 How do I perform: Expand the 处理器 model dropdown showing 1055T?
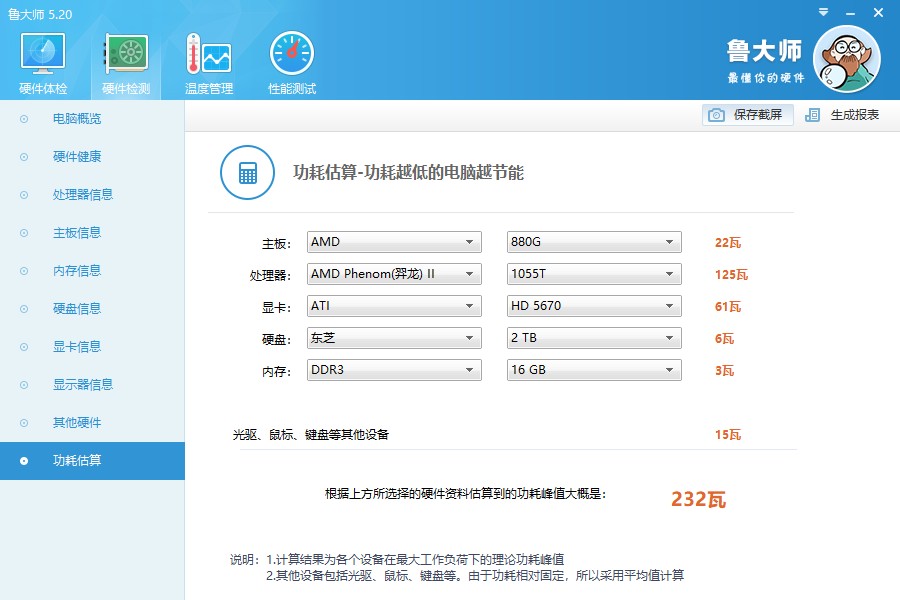pyautogui.click(x=594, y=274)
